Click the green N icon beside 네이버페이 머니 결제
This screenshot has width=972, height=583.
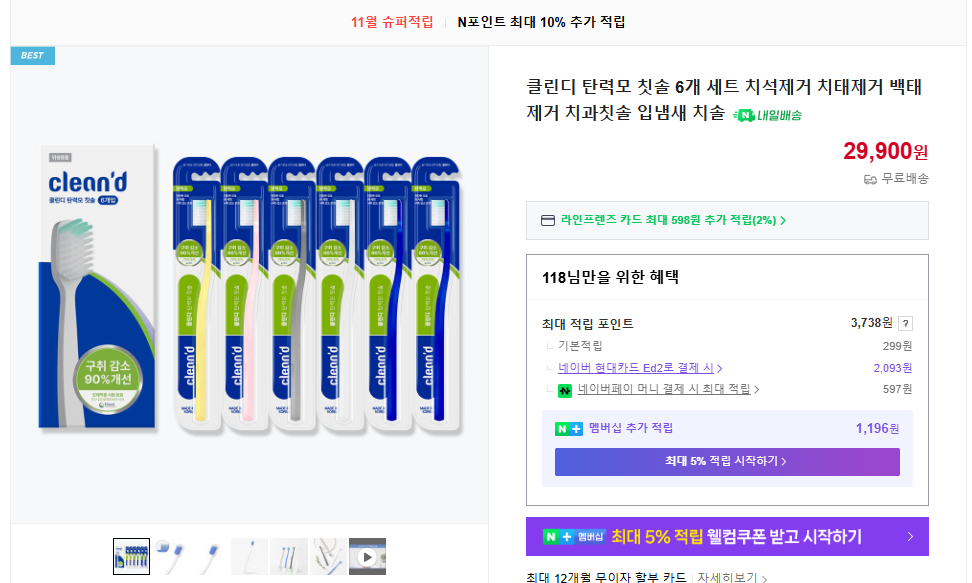point(565,388)
